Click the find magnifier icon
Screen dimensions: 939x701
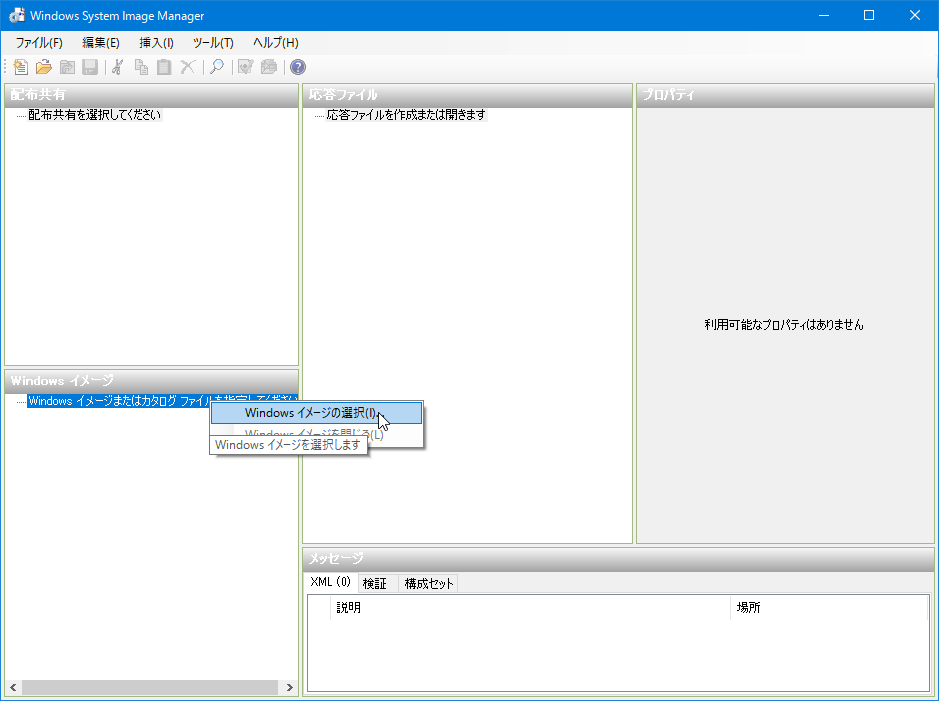pyautogui.click(x=217, y=67)
